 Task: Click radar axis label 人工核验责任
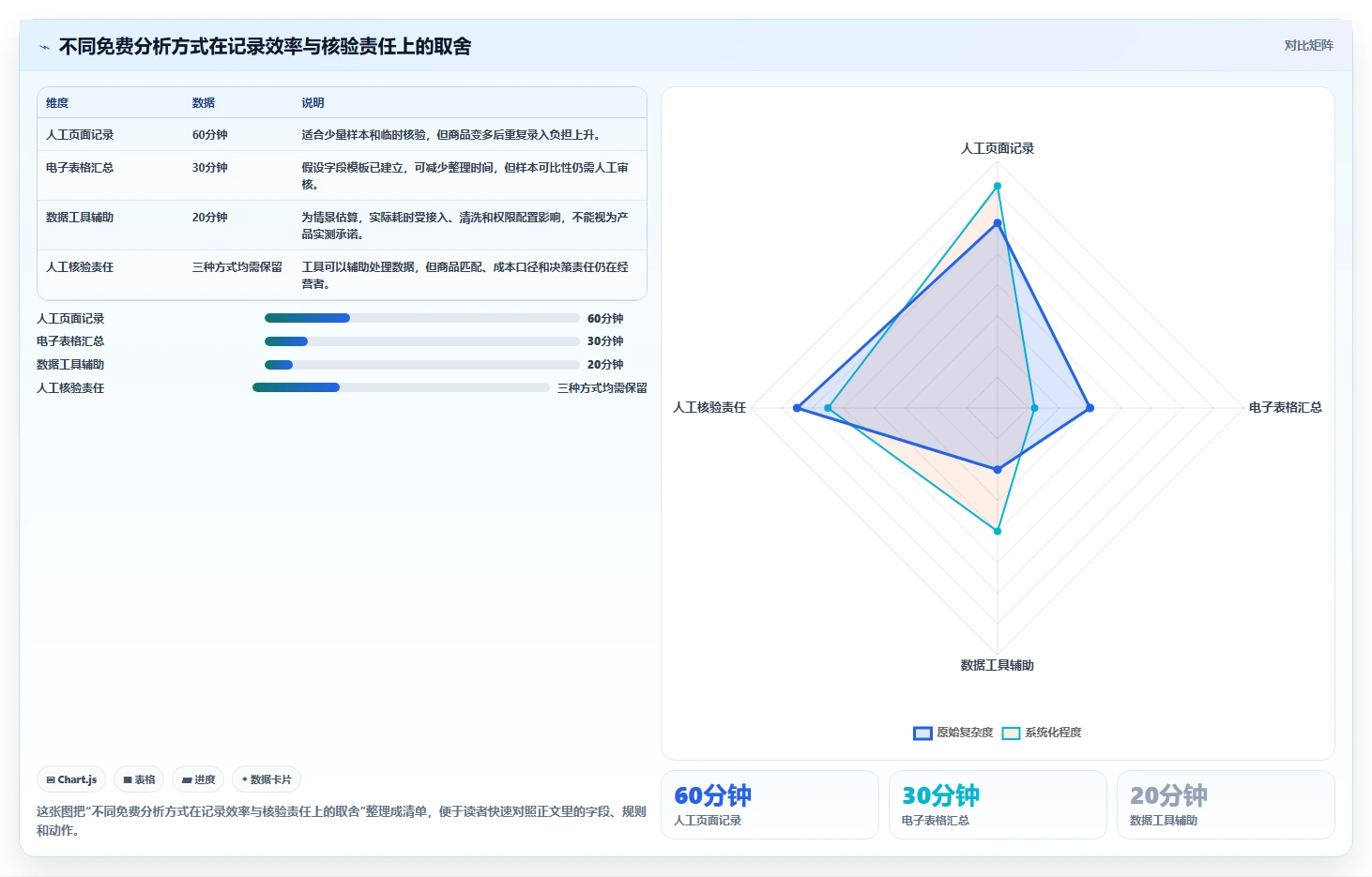click(x=709, y=407)
